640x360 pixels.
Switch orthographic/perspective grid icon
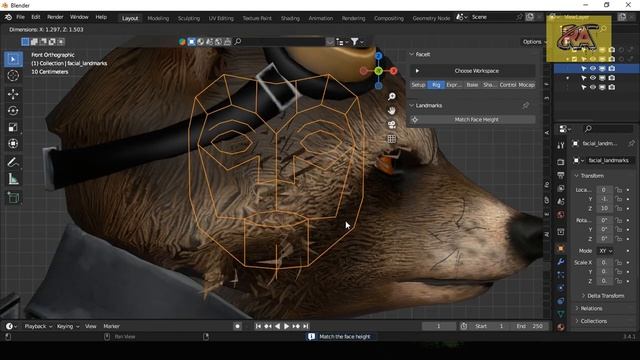(392, 139)
